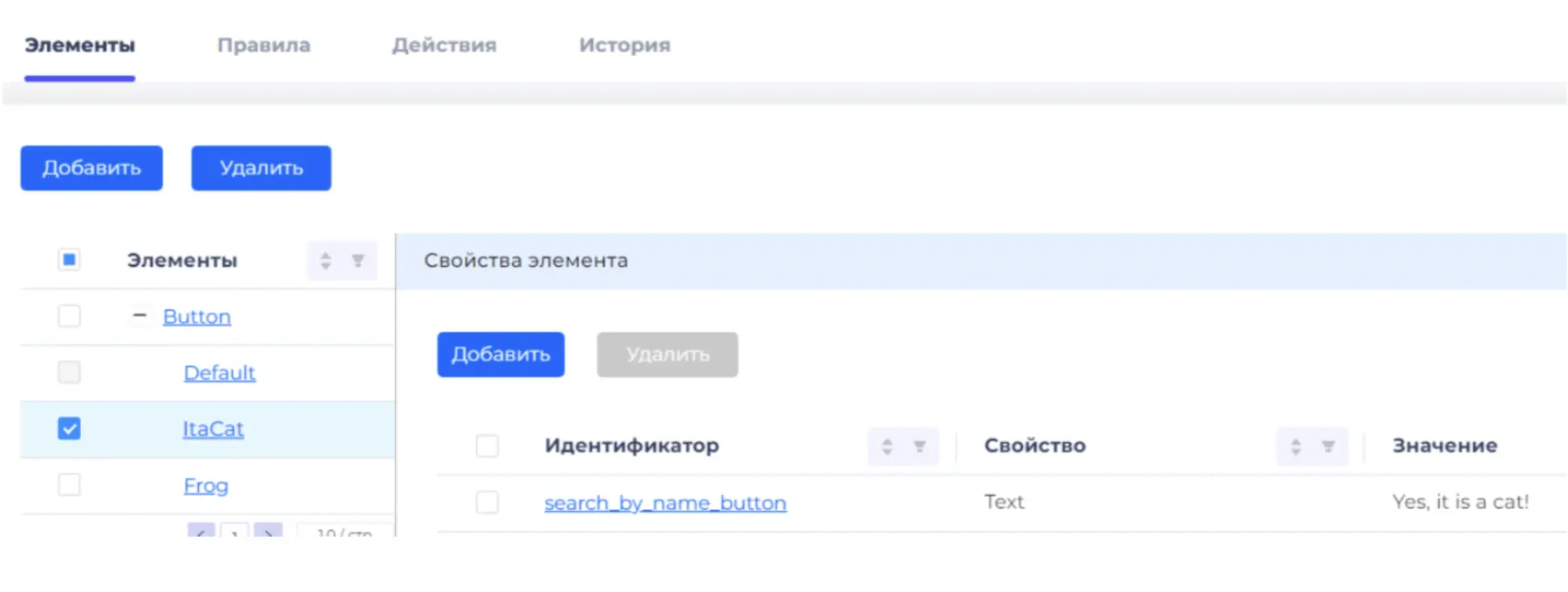The width and height of the screenshot is (1568, 592).
Task: Go to previous page of elements
Action: pos(201,531)
